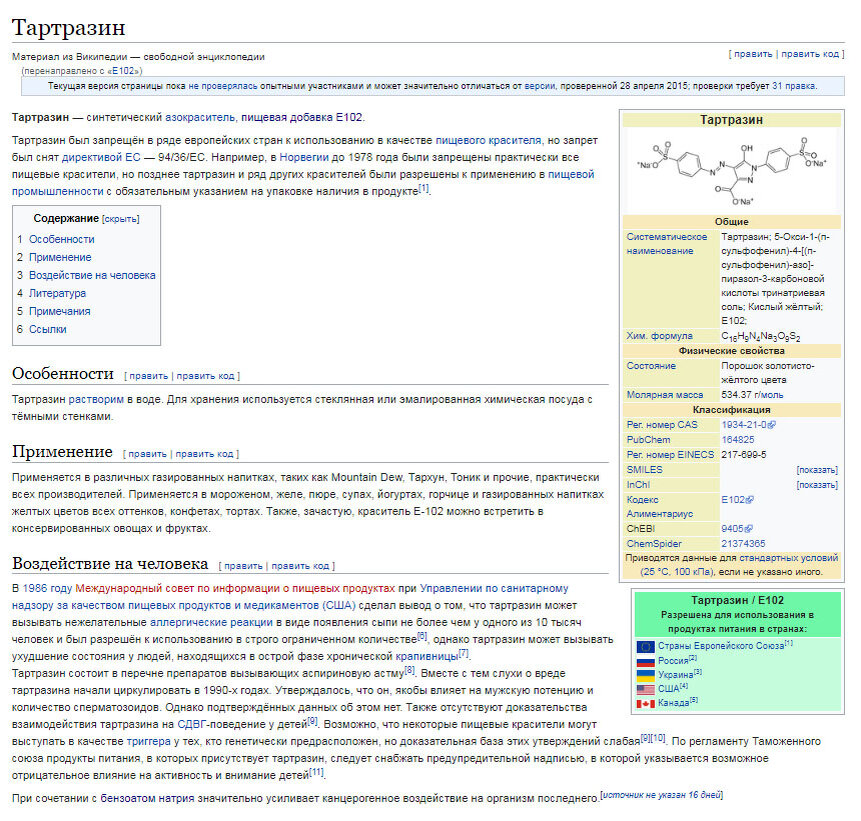The image size is (861, 821).
Task: Open the 'аллергические реакции' link
Action: pos(211,623)
